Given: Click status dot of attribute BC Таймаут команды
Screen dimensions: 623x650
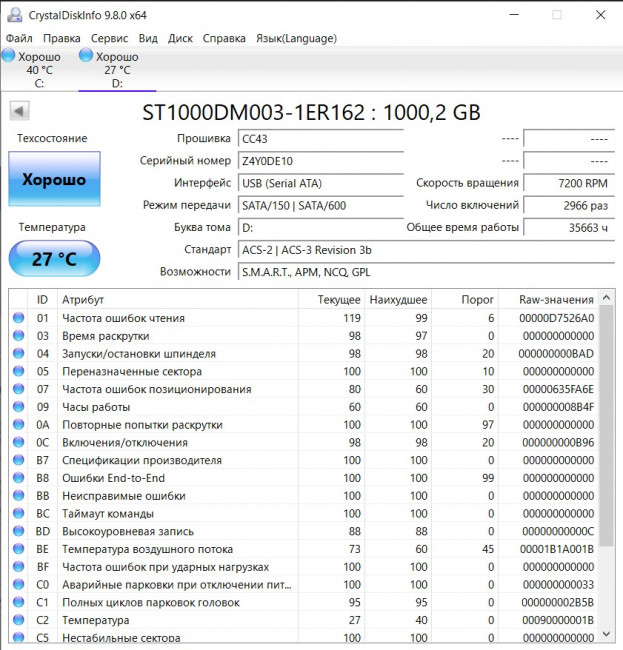Looking at the screenshot, I should pos(18,513).
